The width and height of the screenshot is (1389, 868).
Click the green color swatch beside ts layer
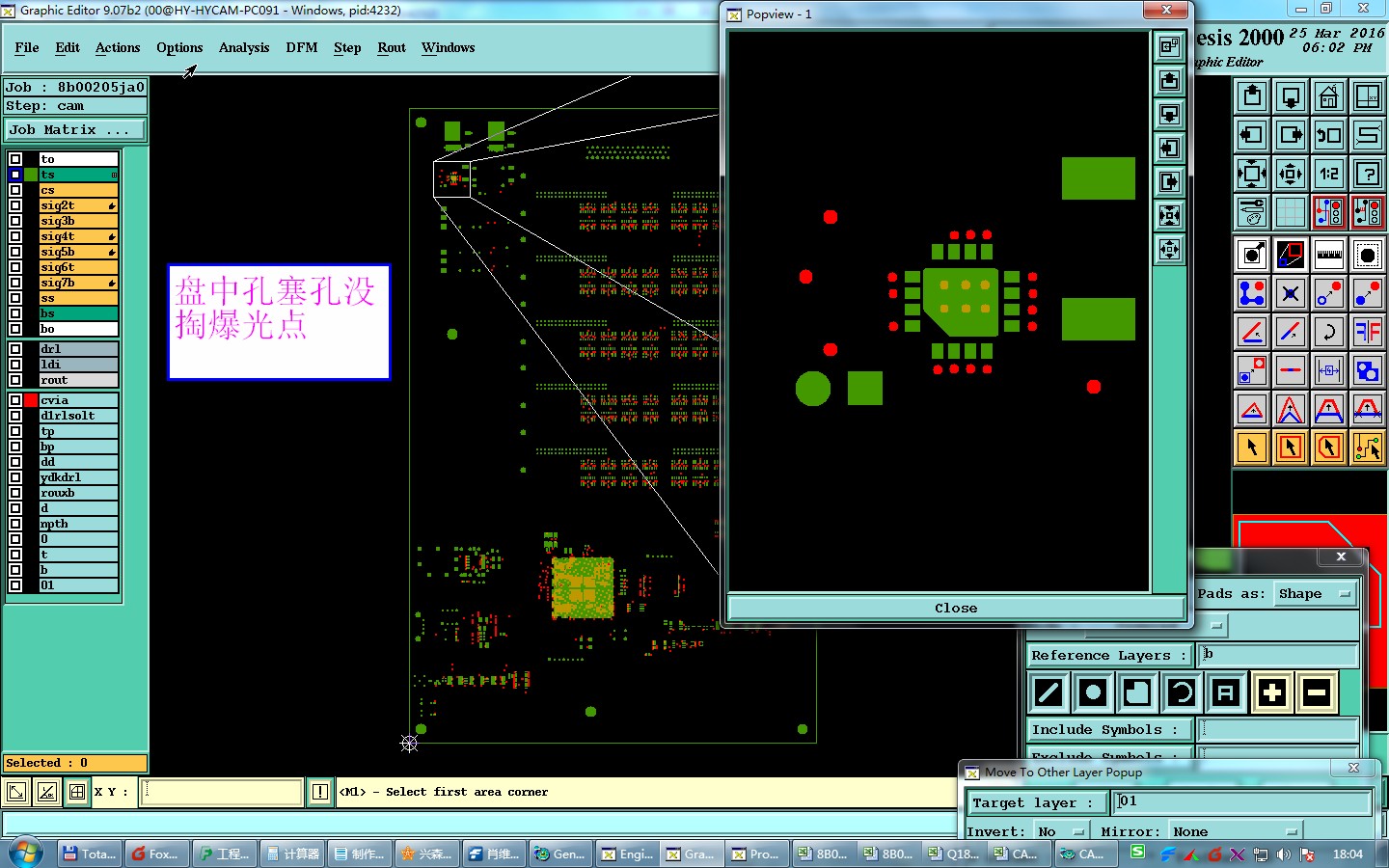pyautogui.click(x=32, y=175)
